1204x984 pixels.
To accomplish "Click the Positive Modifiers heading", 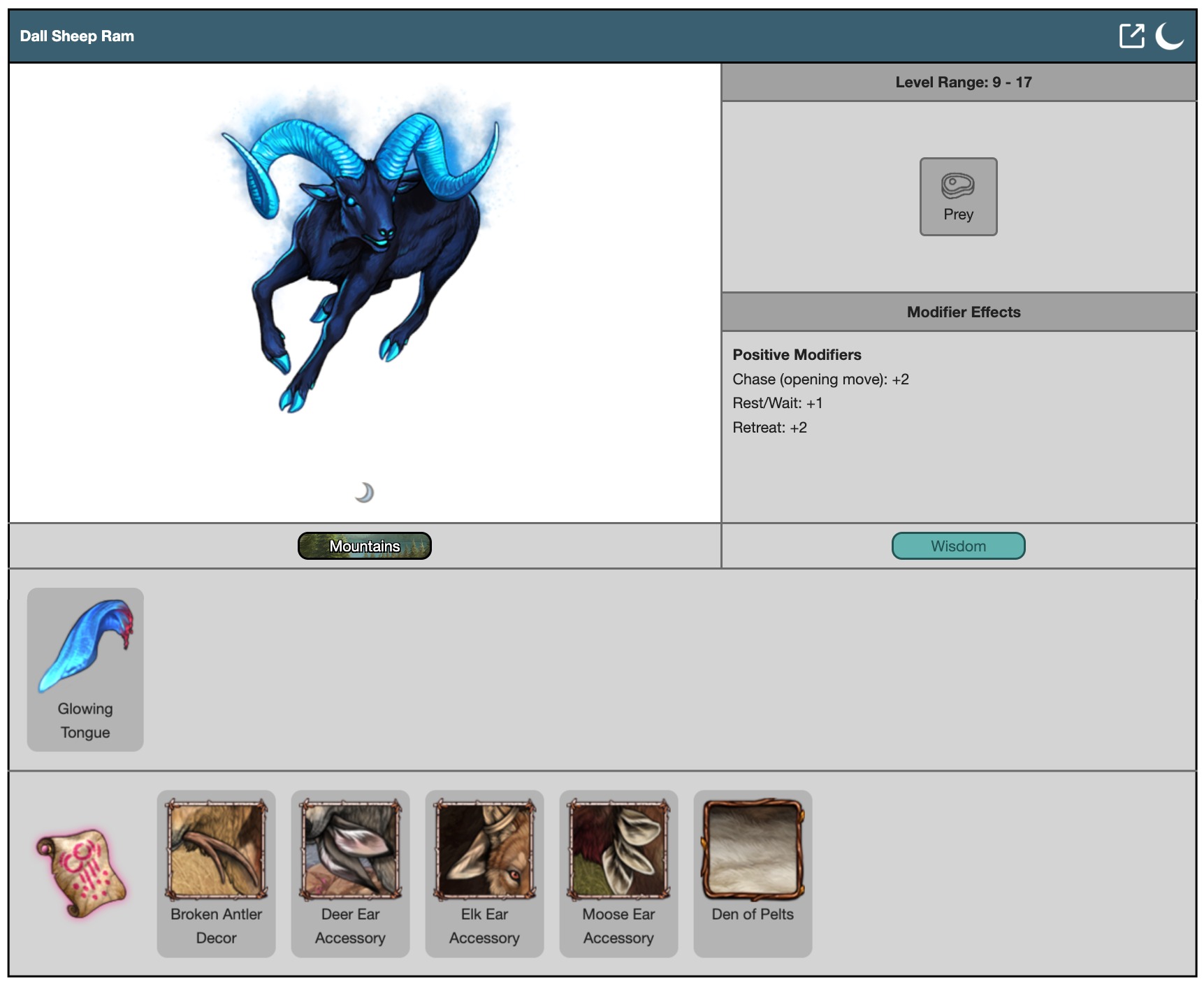I will point(797,355).
